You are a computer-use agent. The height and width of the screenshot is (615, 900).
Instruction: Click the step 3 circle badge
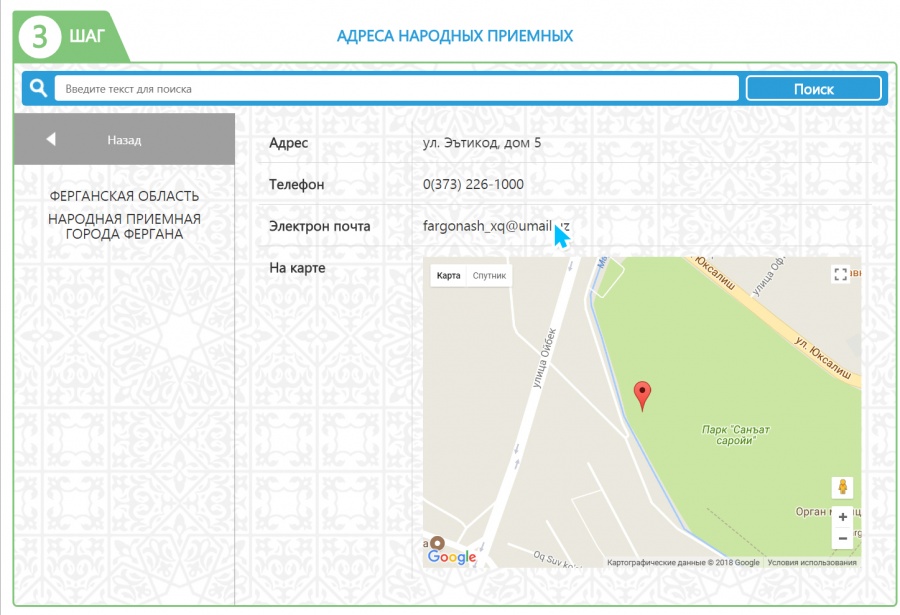tap(40, 37)
